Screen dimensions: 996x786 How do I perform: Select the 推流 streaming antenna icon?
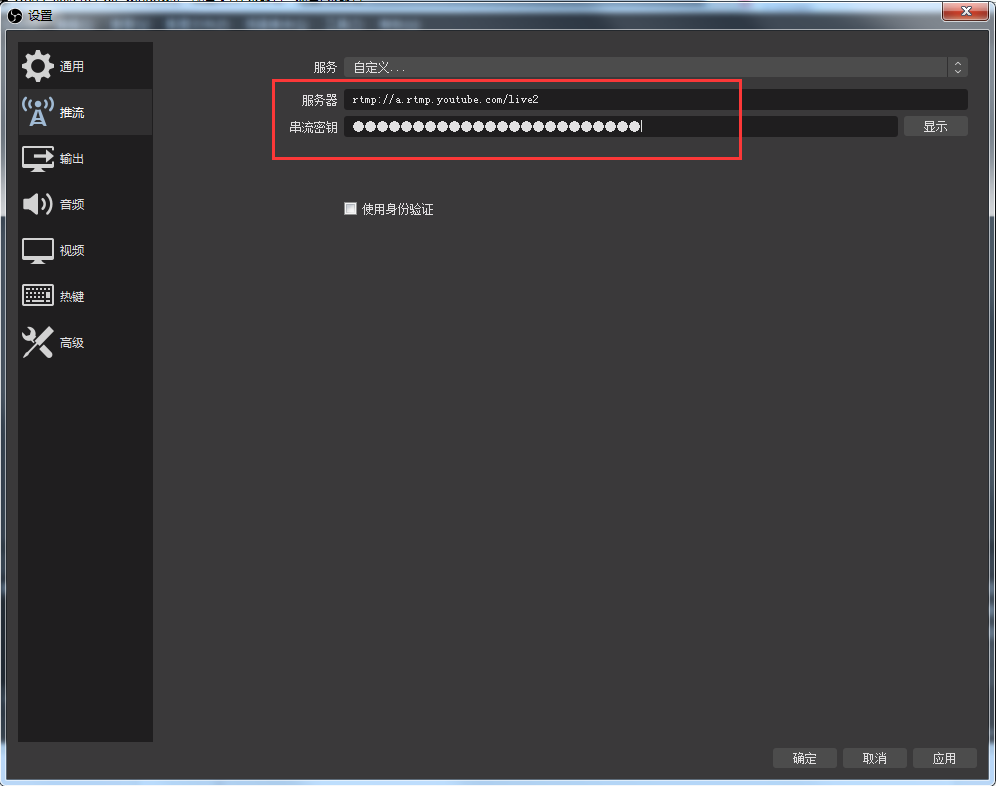pos(38,112)
